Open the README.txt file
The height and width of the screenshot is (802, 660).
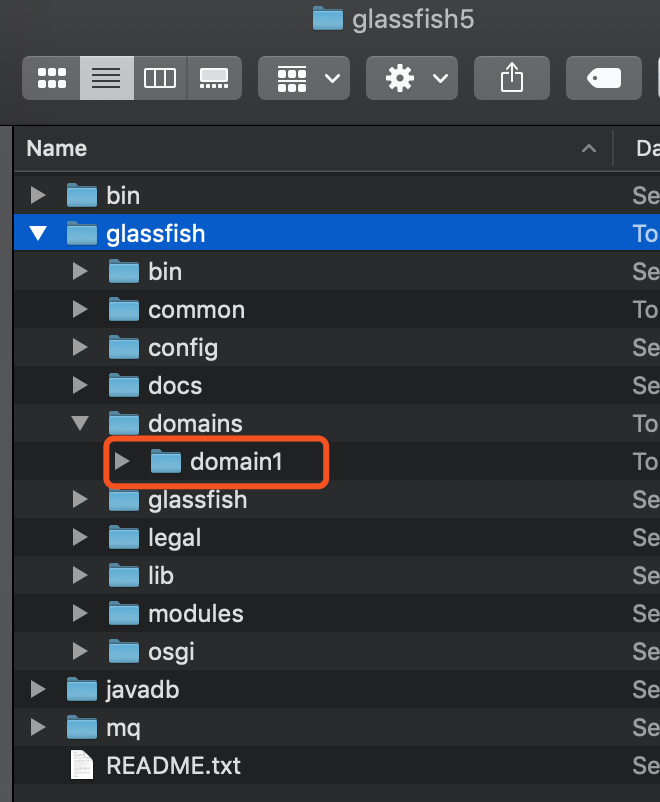173,765
